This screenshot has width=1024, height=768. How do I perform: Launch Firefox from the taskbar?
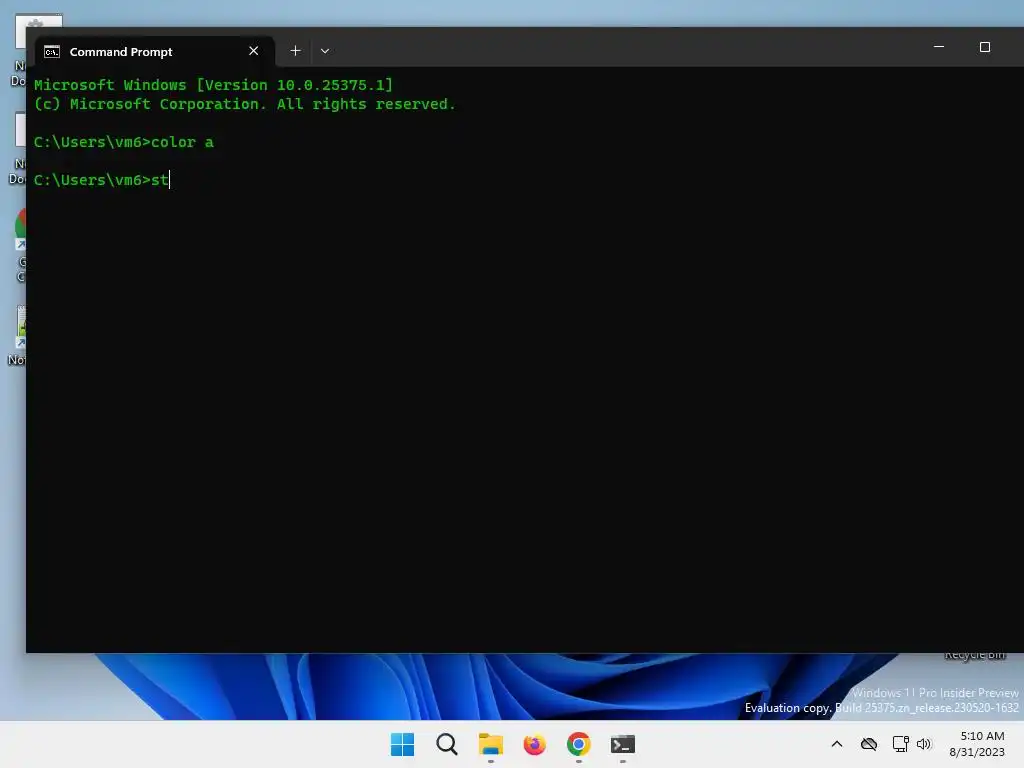[534, 744]
